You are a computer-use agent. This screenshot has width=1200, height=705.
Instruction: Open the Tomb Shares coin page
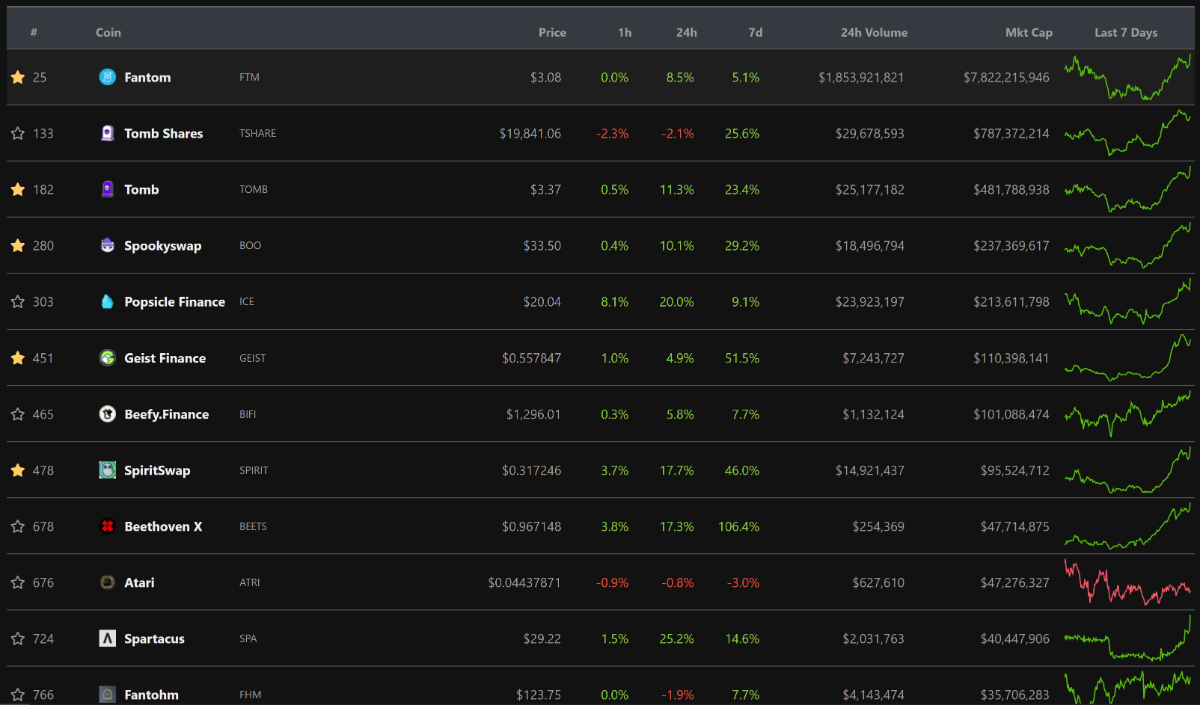click(x=164, y=133)
